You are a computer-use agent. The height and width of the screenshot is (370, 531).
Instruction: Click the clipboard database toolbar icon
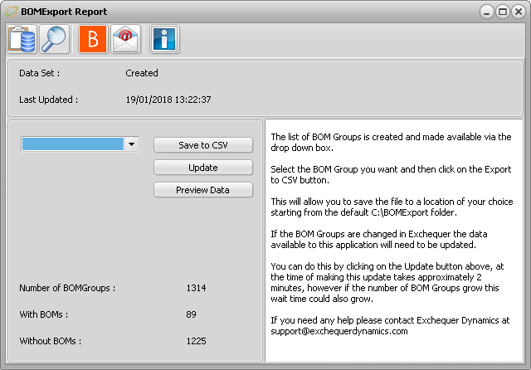[x=22, y=39]
